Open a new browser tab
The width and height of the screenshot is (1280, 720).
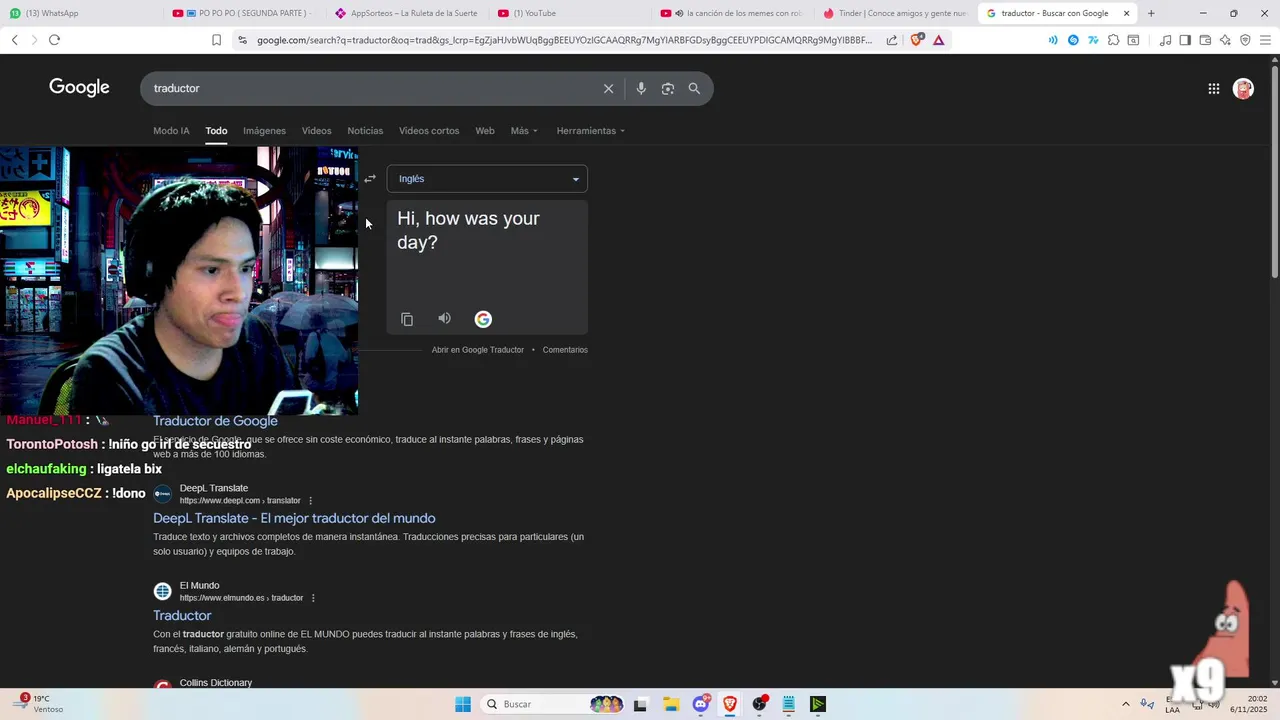point(1151,13)
